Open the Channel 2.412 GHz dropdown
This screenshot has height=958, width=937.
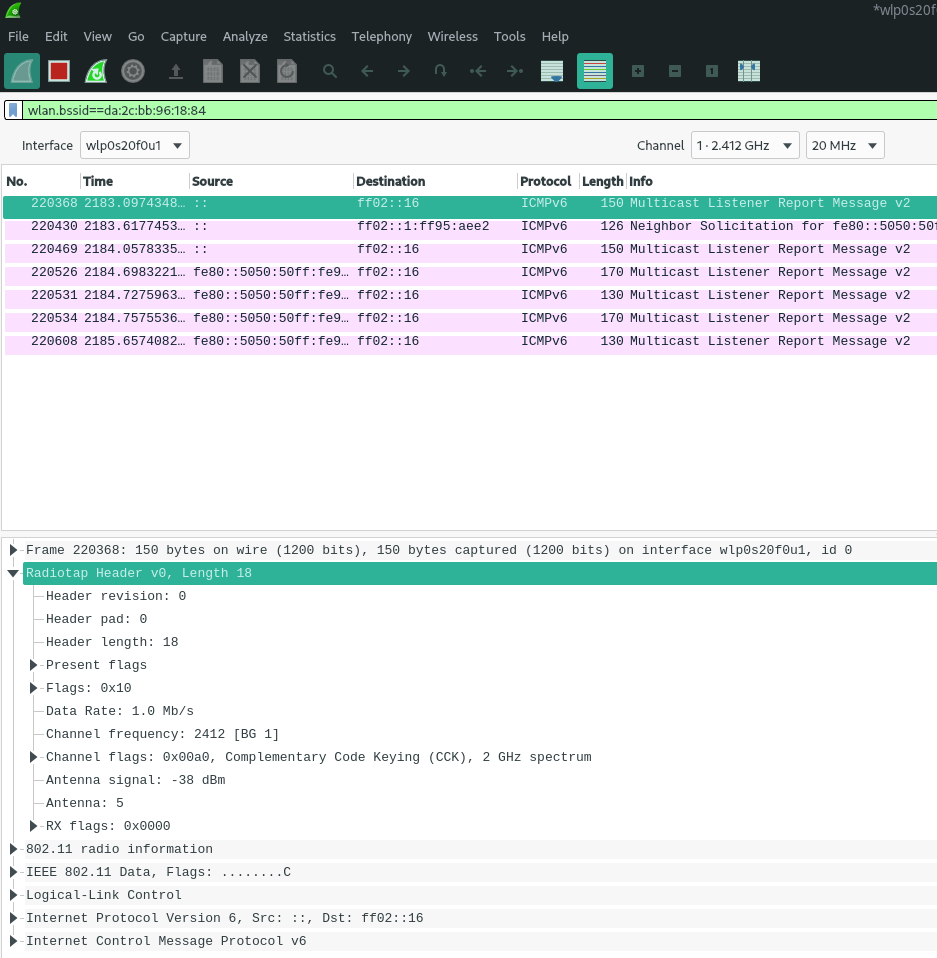(745, 144)
